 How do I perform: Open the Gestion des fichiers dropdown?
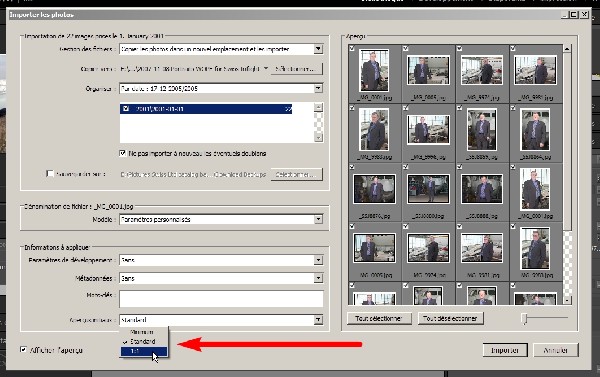[318, 49]
